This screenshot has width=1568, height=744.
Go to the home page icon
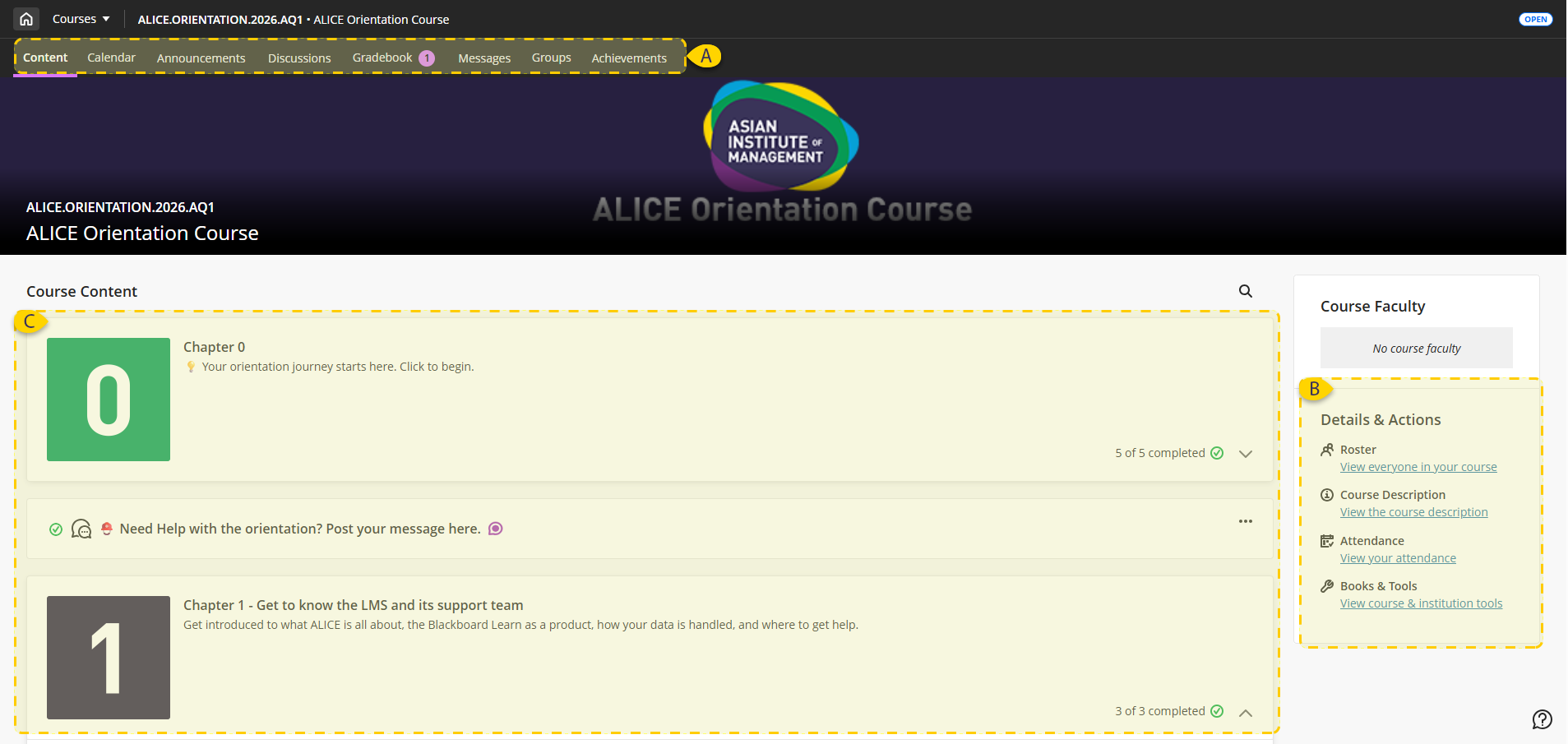[26, 19]
